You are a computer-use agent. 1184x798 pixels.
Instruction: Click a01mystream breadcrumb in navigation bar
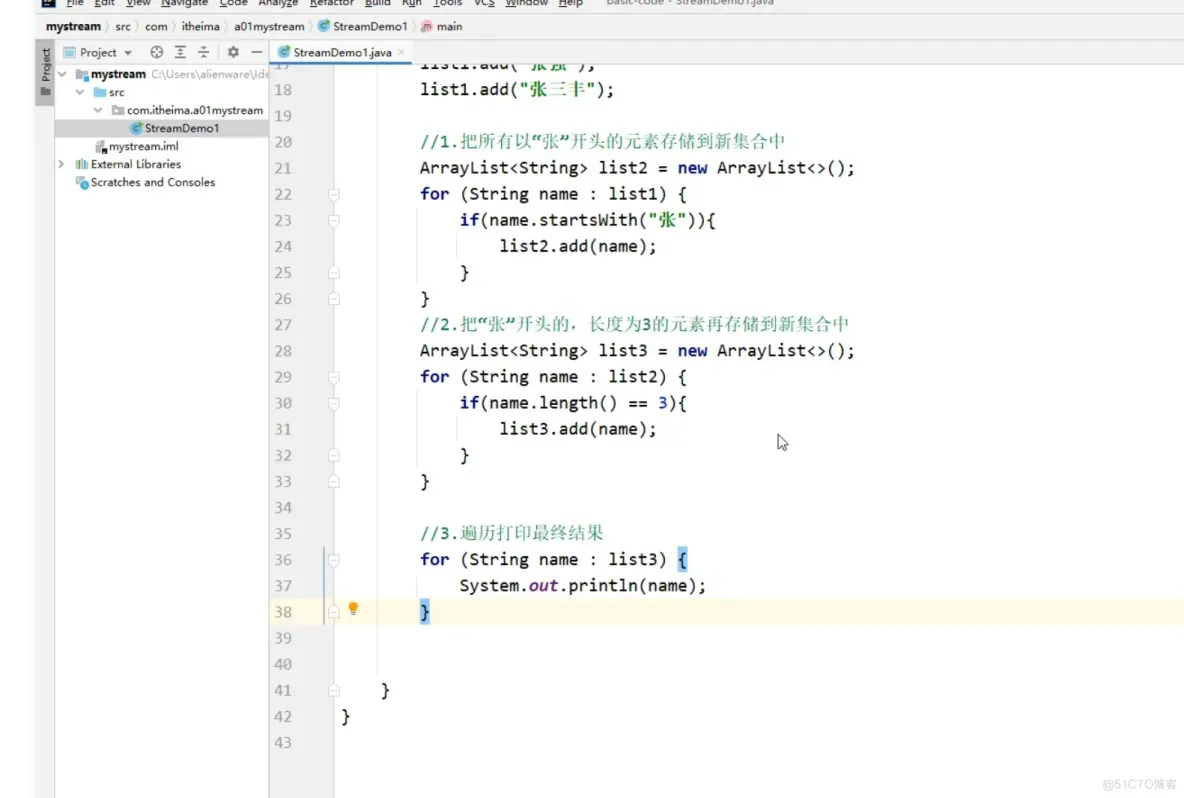coord(269,26)
